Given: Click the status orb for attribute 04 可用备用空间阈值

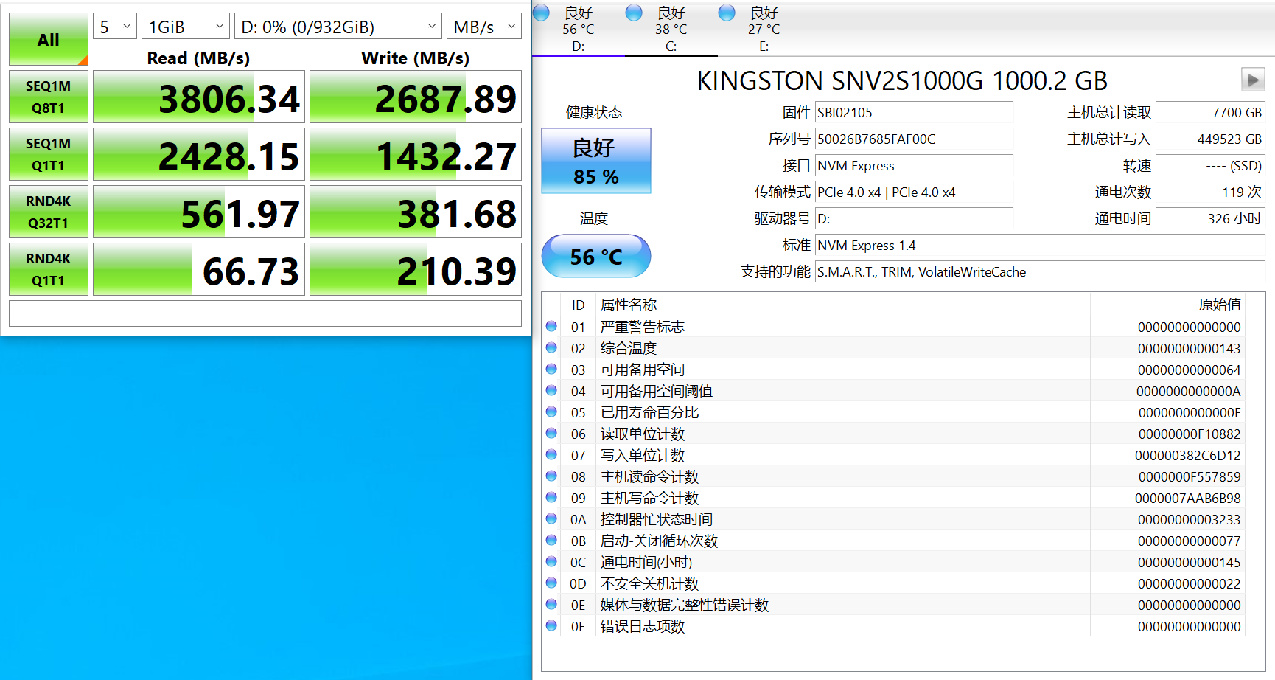Looking at the screenshot, I should pyautogui.click(x=551, y=391).
